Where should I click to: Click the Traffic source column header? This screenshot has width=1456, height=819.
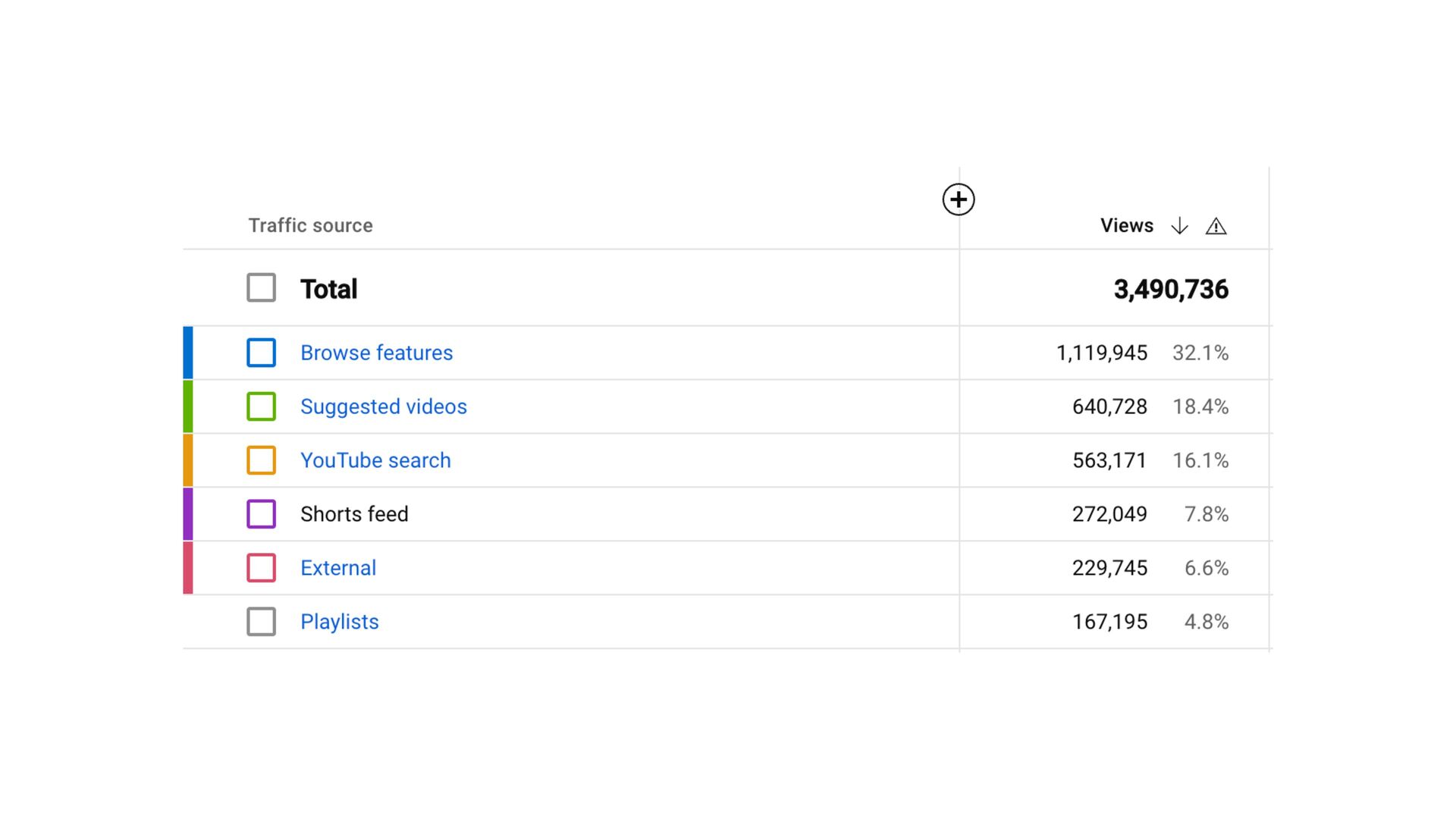pos(310,226)
